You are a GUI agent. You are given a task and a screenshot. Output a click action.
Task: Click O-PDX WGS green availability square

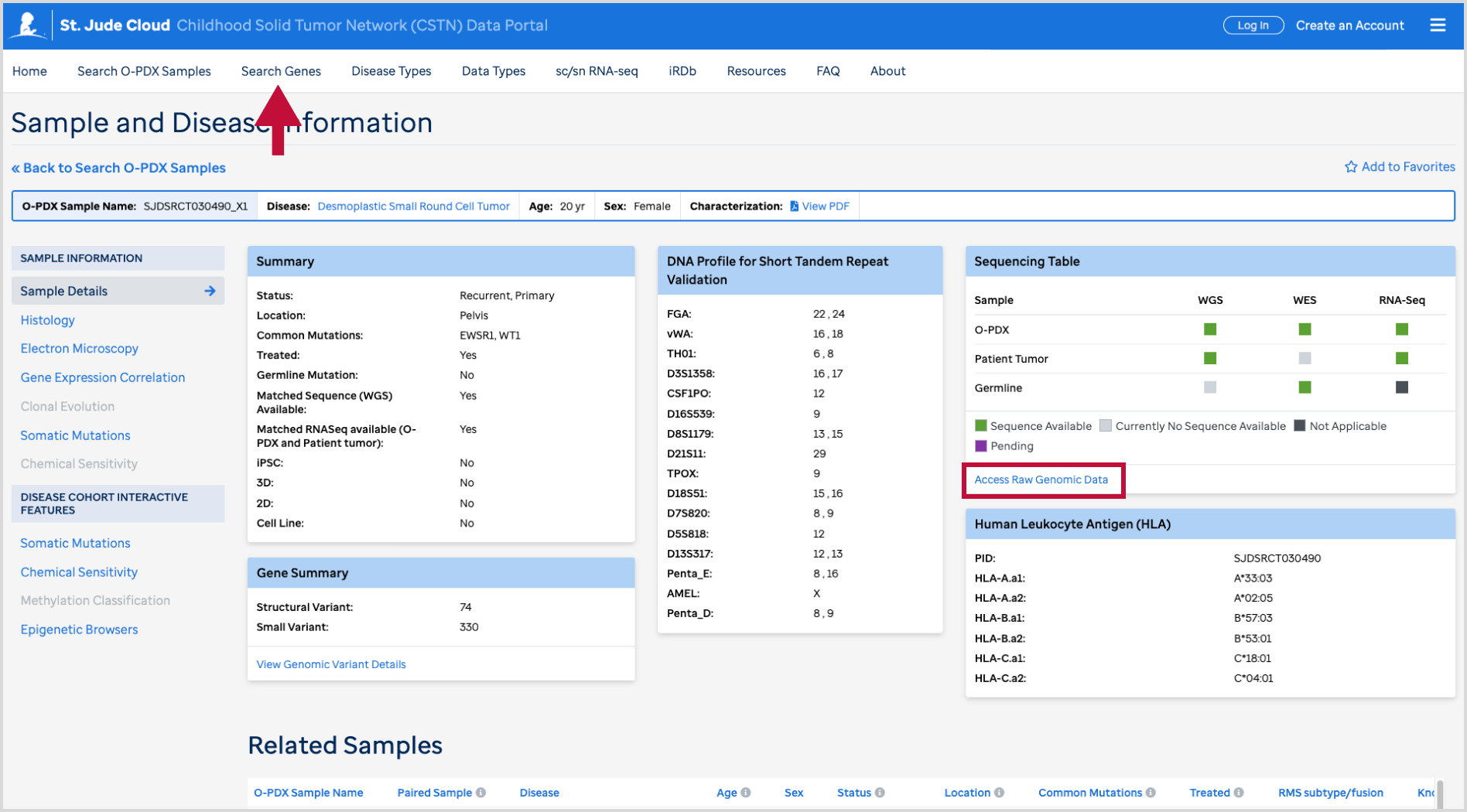click(1210, 329)
